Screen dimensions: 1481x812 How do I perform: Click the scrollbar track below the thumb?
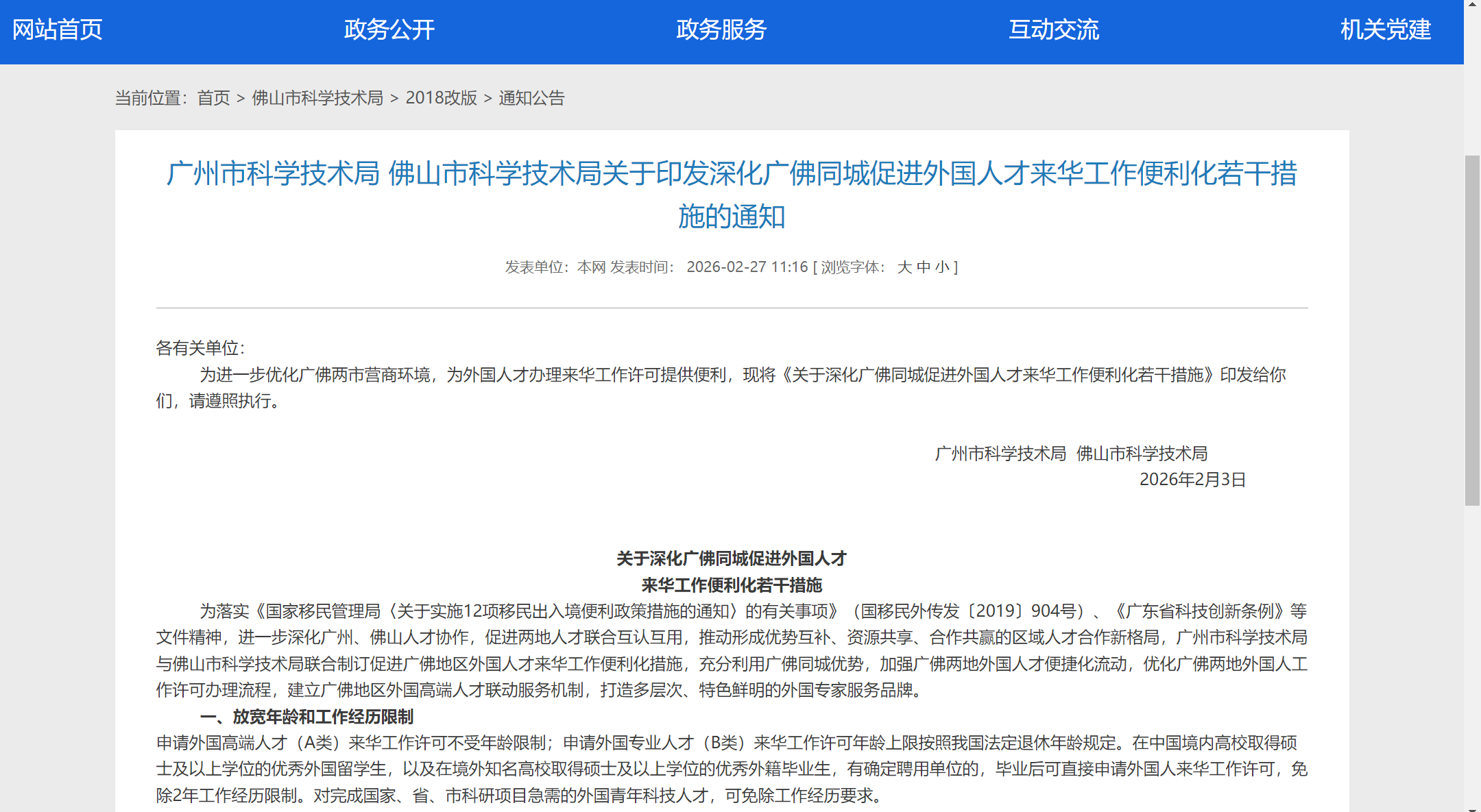[1472, 651]
